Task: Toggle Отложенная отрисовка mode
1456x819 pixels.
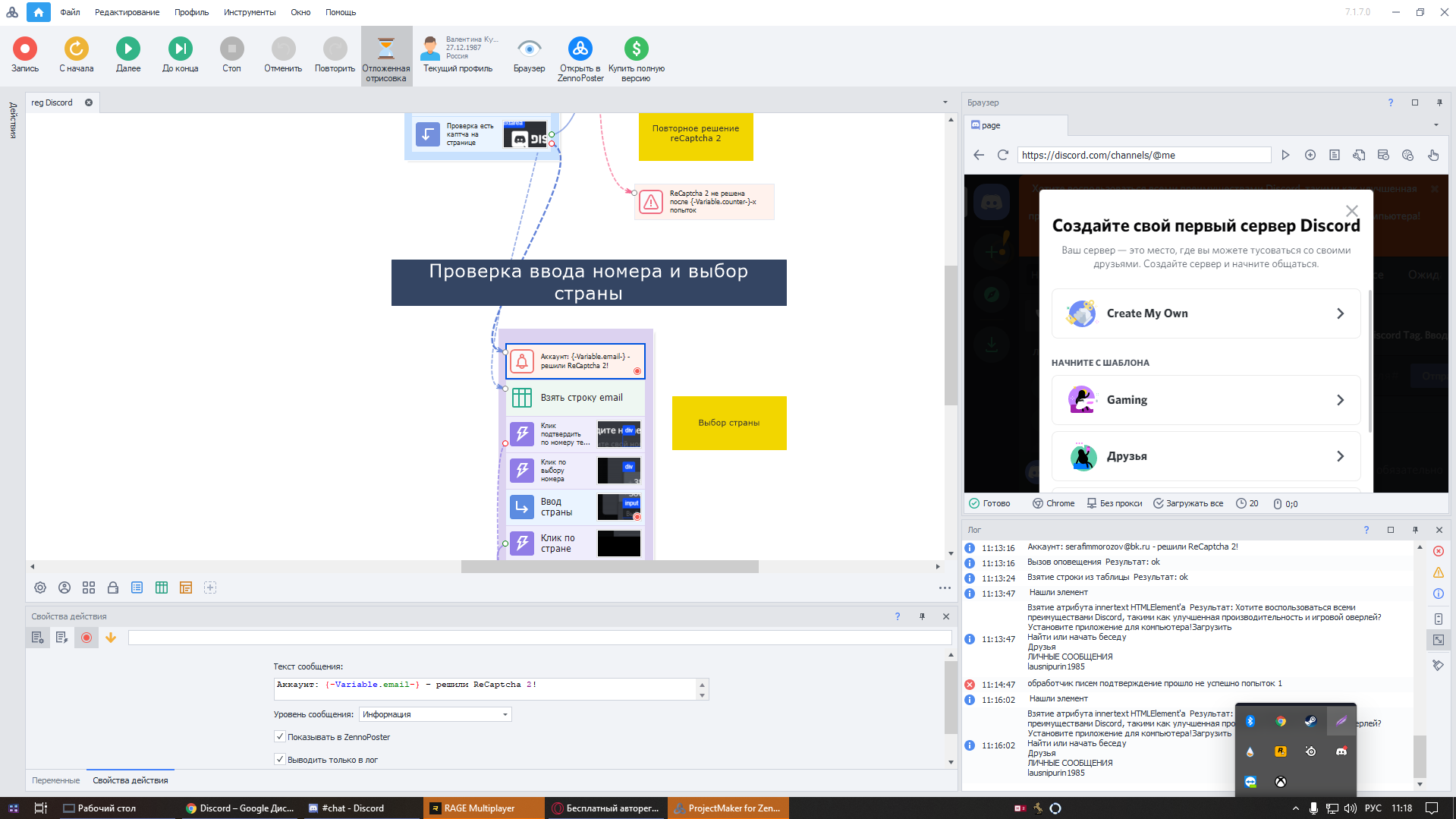Action: point(386,58)
